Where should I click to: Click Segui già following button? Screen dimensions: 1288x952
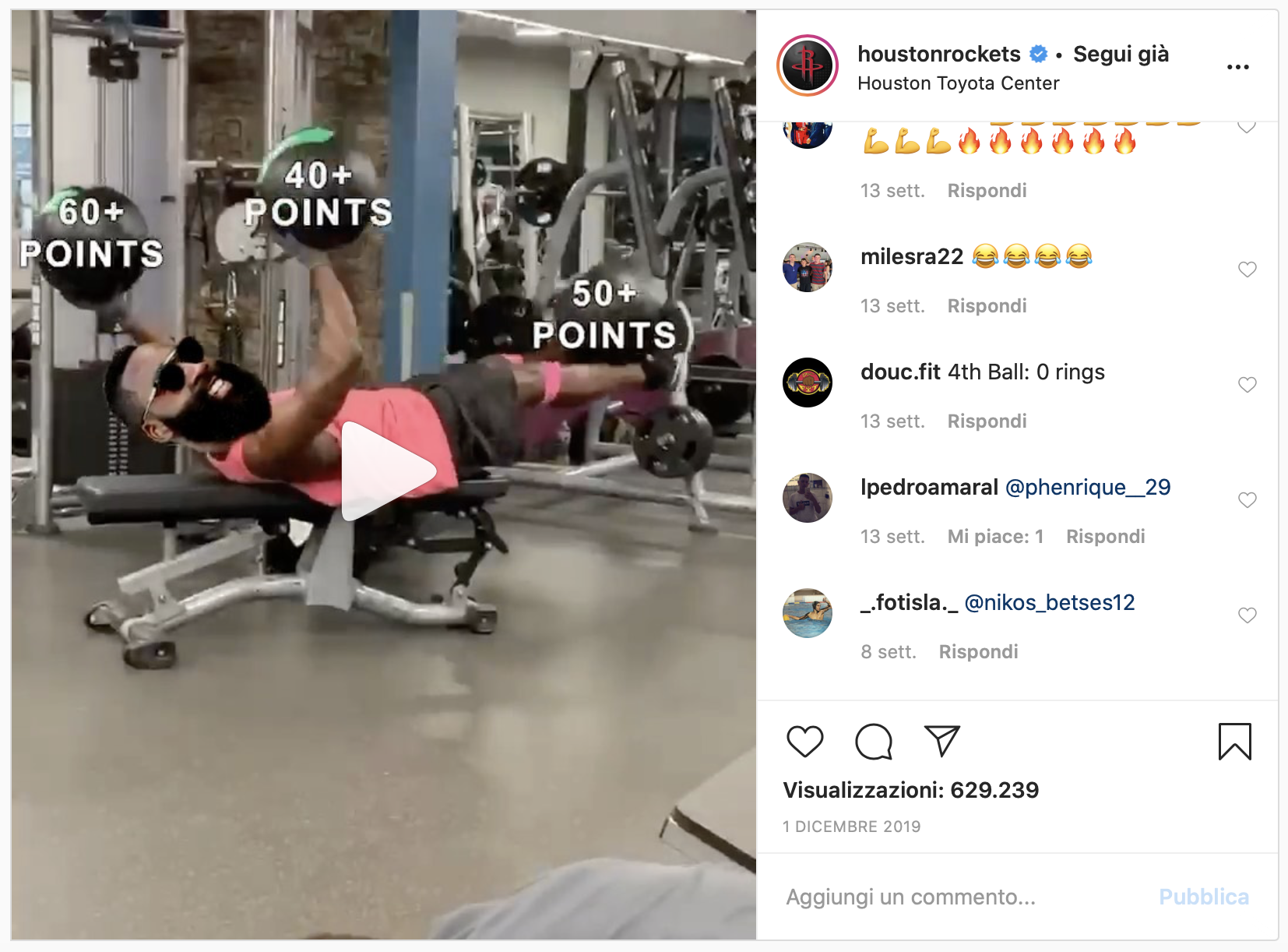[1121, 54]
